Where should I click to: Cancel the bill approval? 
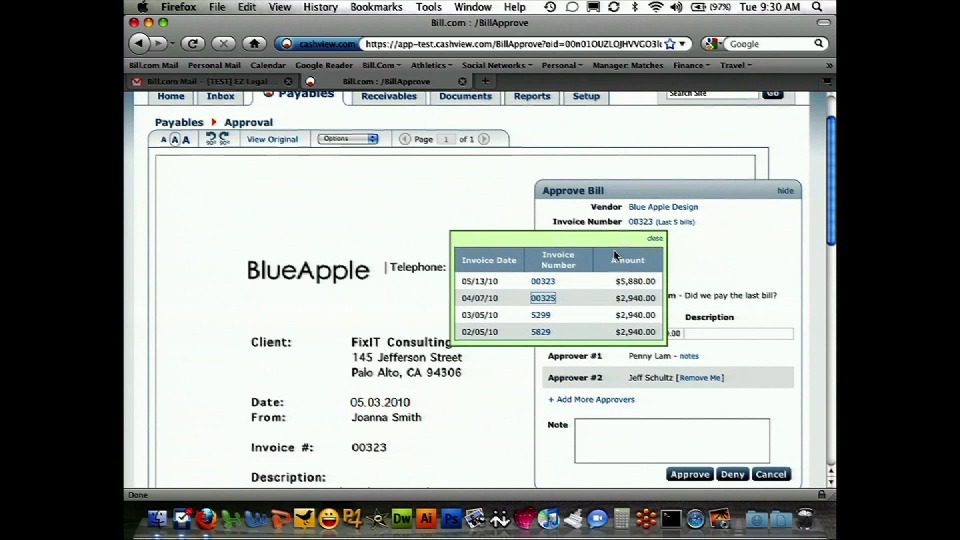pyautogui.click(x=770, y=474)
